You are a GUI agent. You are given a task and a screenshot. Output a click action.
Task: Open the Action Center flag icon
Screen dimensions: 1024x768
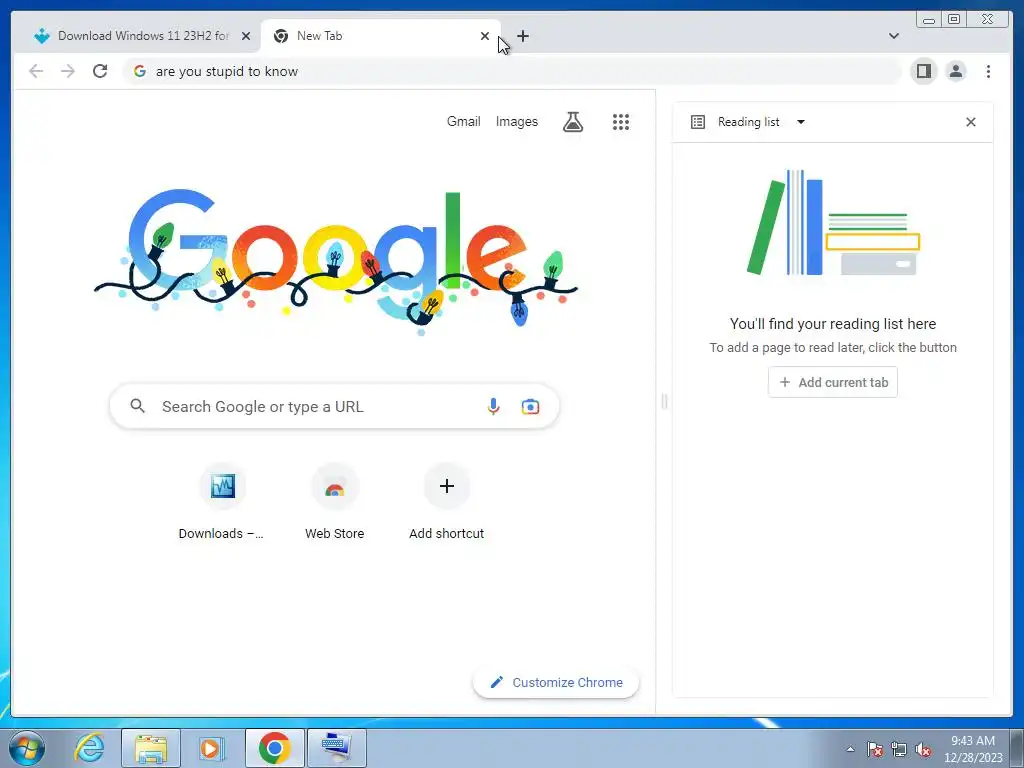pos(874,749)
